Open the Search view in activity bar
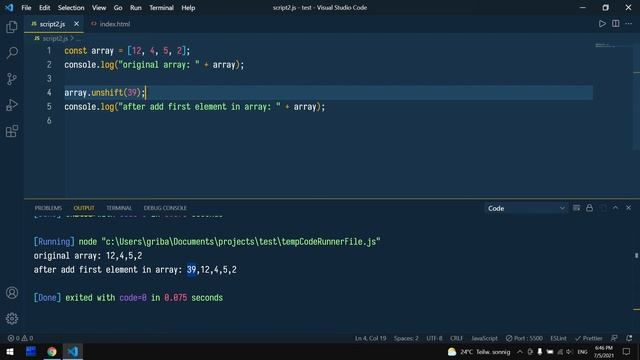The height and width of the screenshot is (360, 640). tap(12, 53)
